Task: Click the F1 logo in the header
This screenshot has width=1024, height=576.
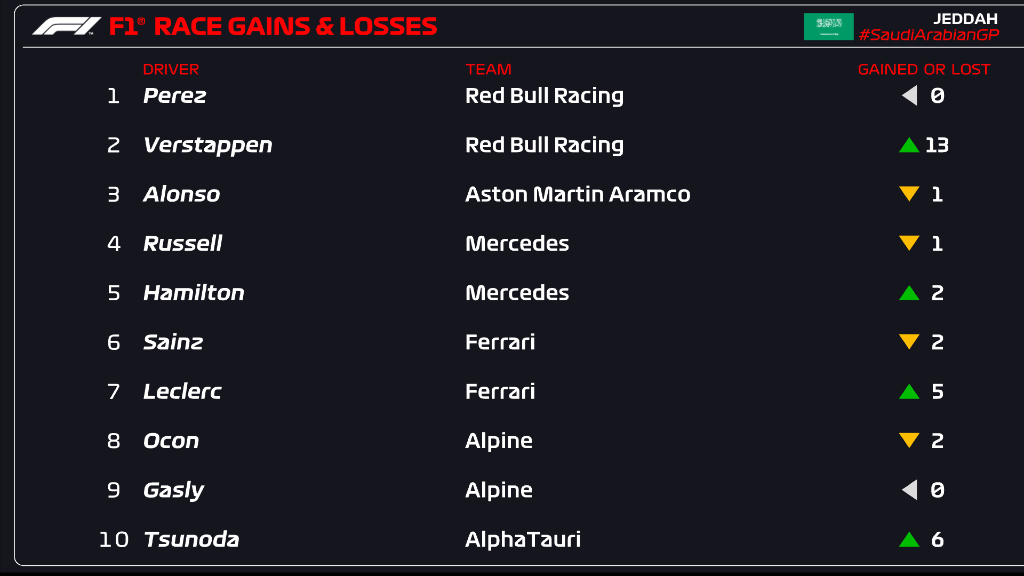Action: point(66,26)
